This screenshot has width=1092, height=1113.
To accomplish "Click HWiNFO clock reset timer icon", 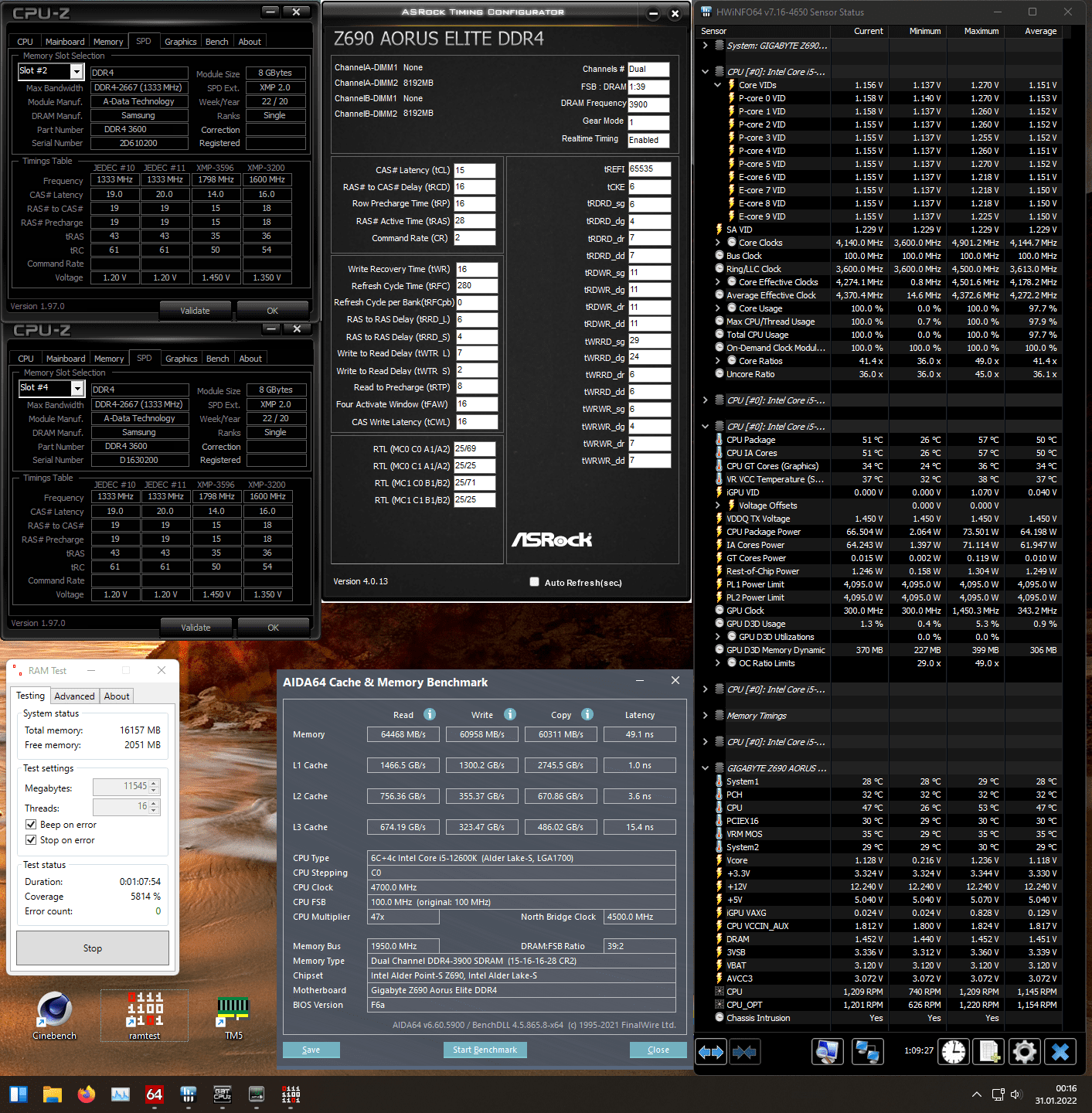I will [x=954, y=1052].
